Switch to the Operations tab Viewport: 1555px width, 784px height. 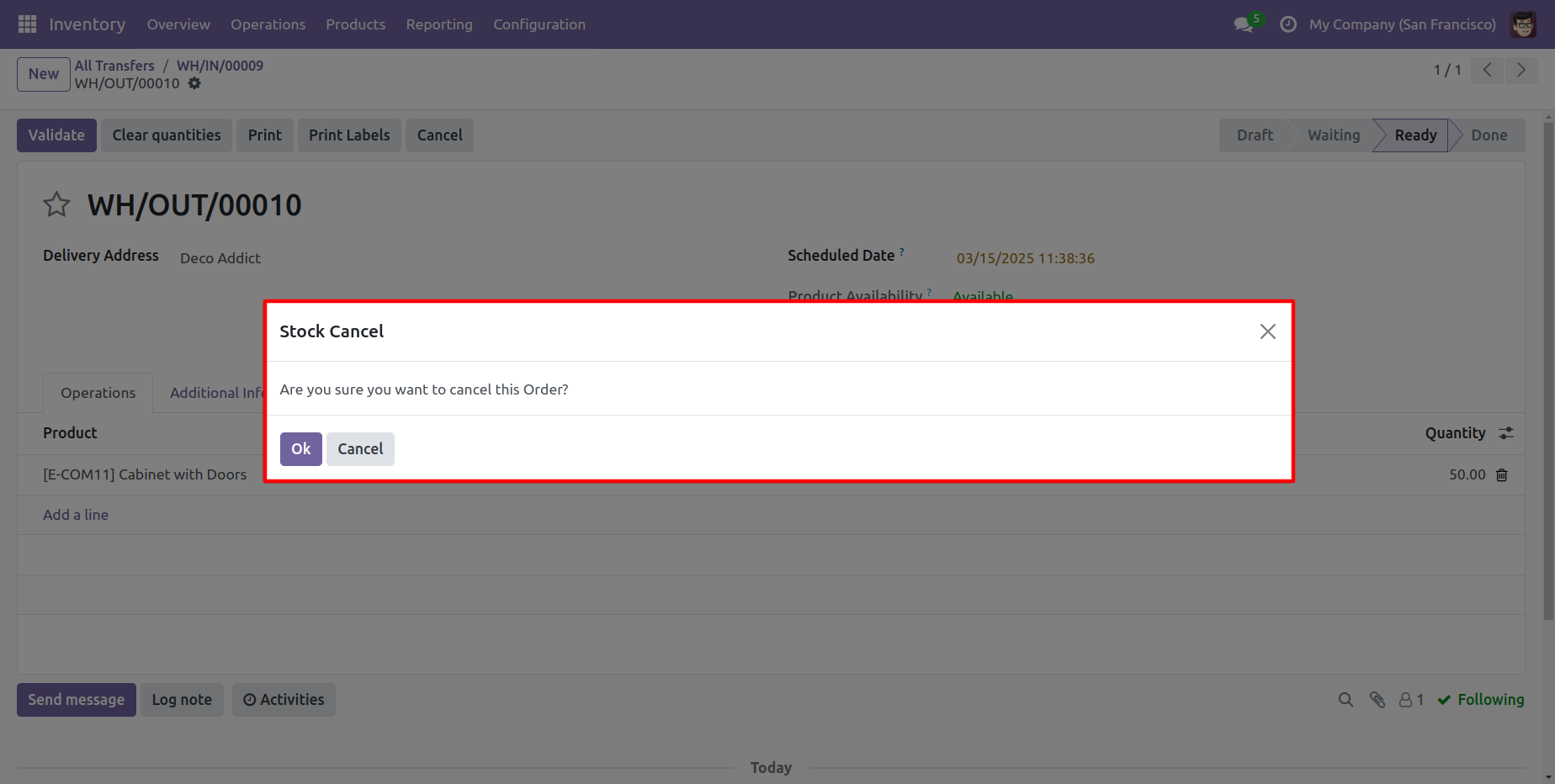tap(98, 393)
